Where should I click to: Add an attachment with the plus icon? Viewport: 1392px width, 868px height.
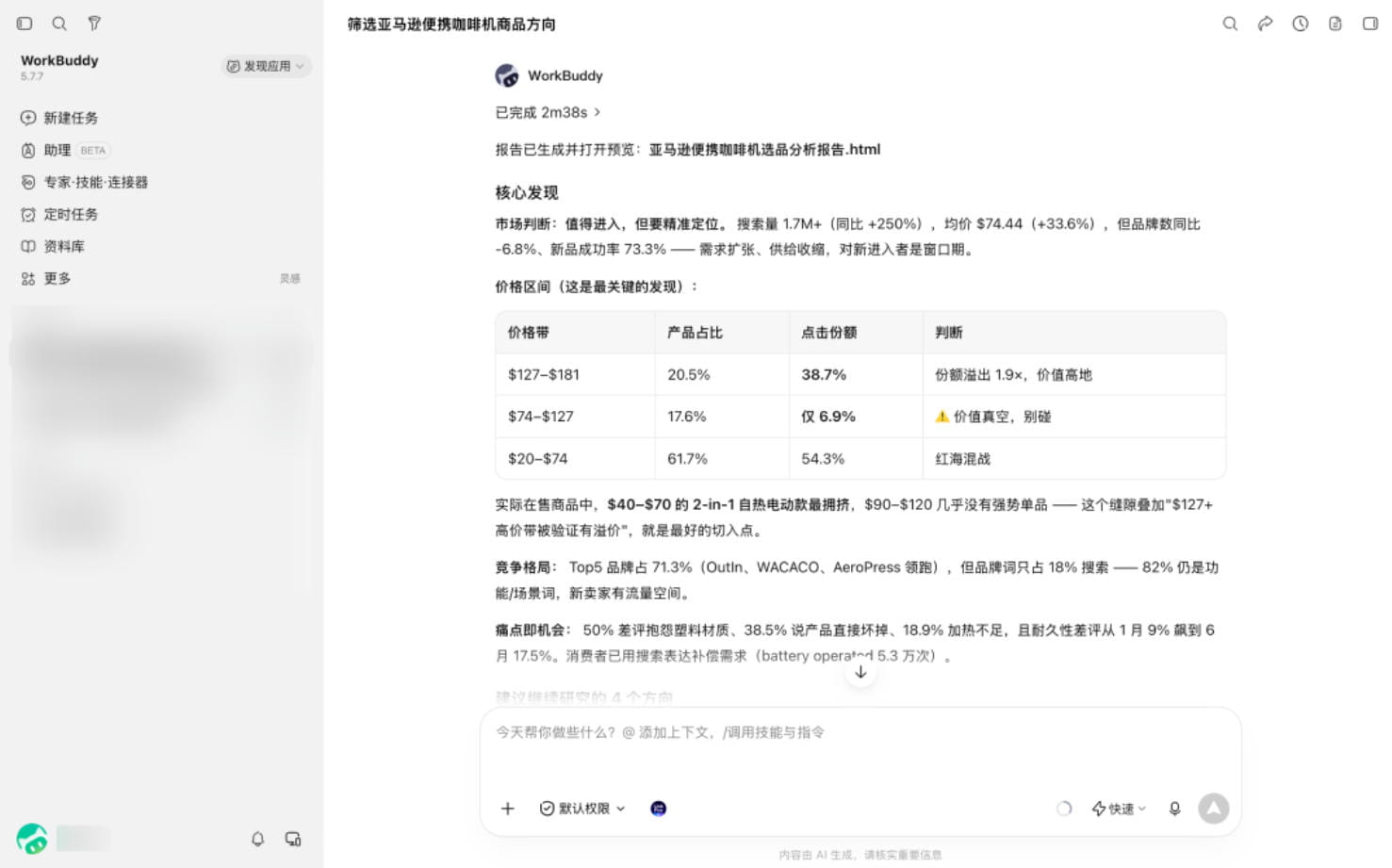(x=507, y=809)
